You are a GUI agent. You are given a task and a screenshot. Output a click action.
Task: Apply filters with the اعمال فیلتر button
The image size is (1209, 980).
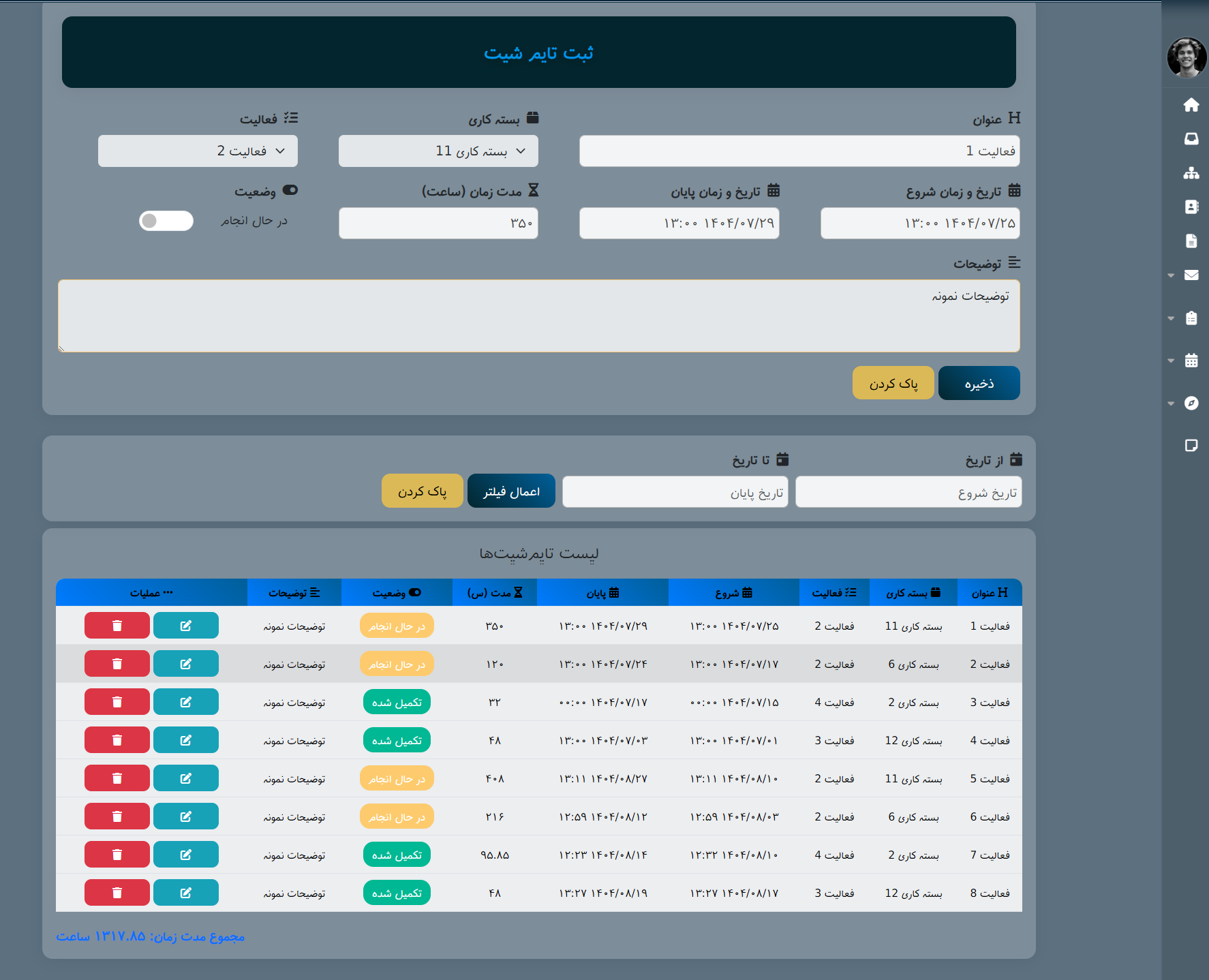tap(511, 491)
